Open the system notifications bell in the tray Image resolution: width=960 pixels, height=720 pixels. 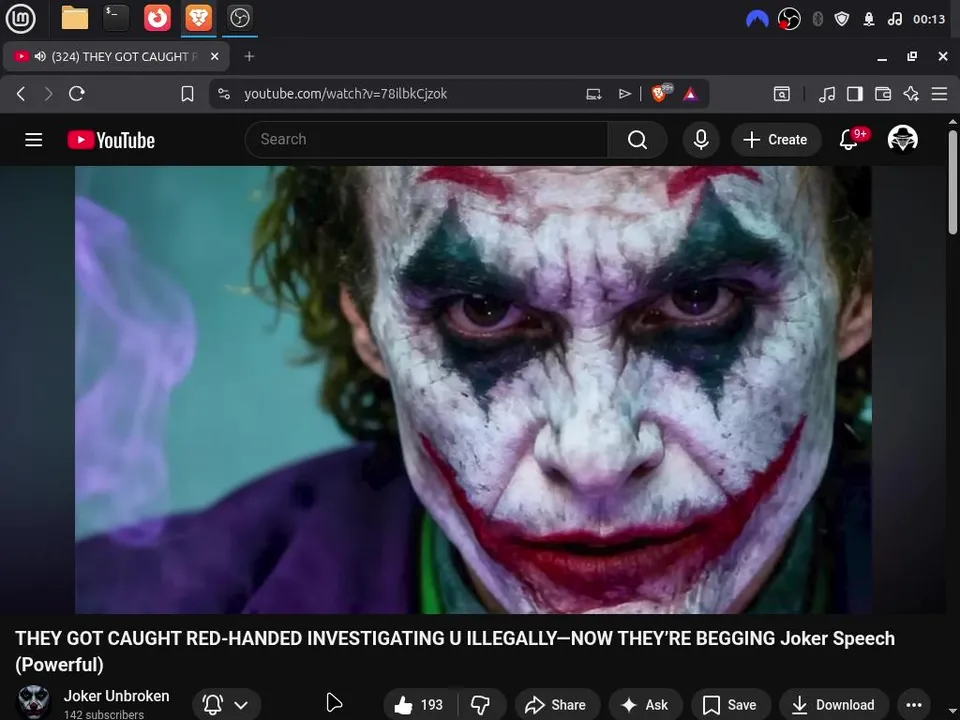[868, 19]
